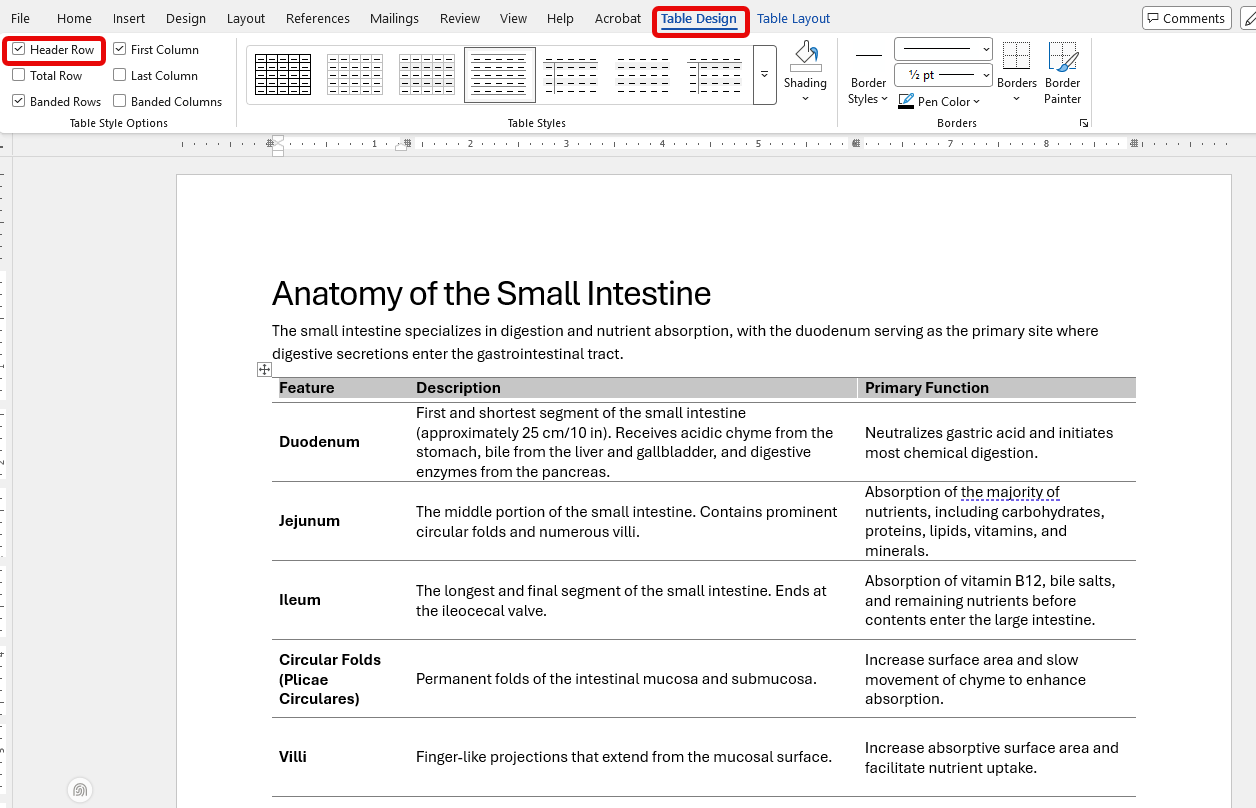Open the Borders group dialog launcher

(1083, 123)
